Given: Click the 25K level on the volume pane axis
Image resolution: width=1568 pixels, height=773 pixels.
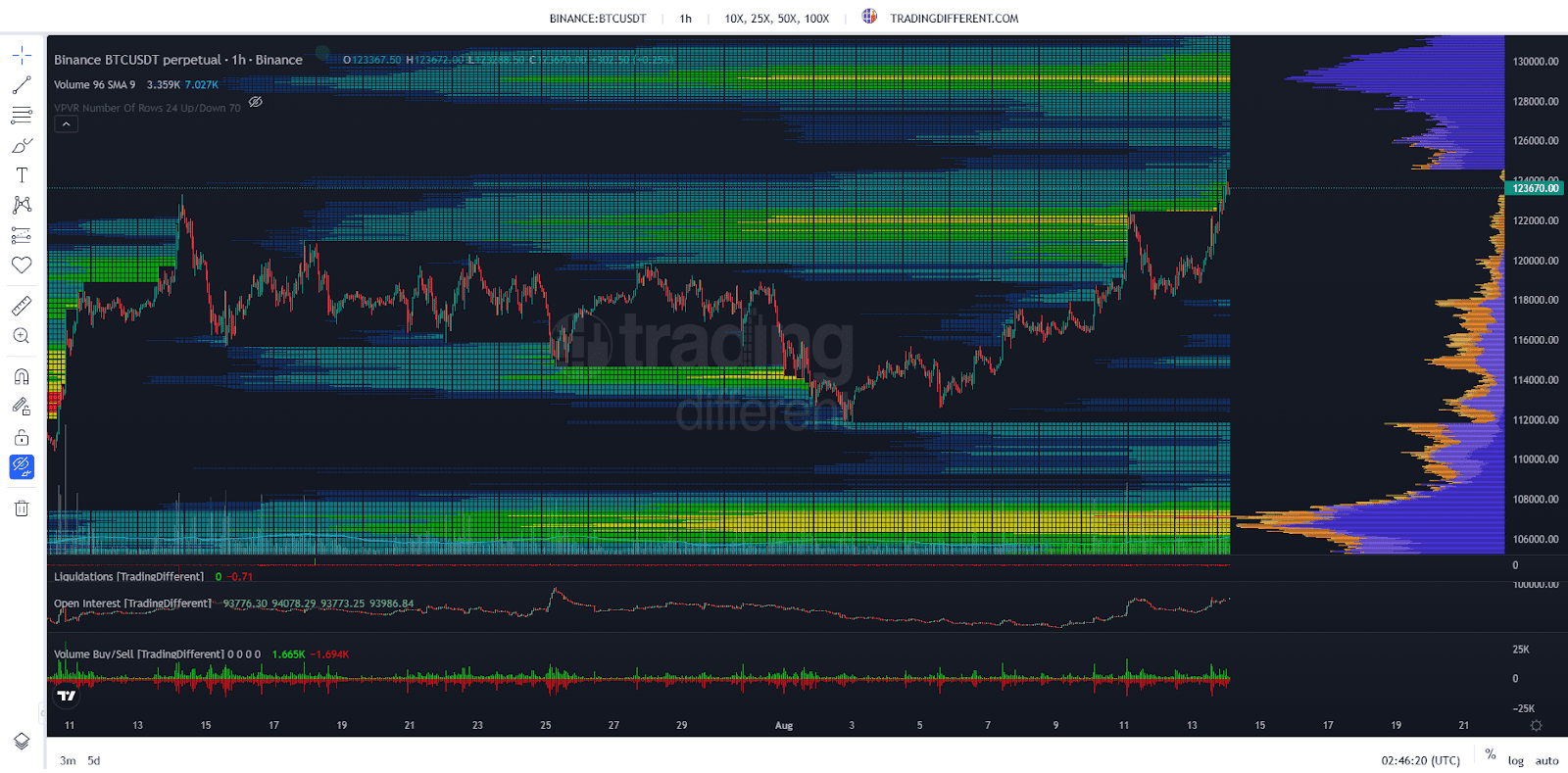Looking at the screenshot, I should click(1521, 649).
